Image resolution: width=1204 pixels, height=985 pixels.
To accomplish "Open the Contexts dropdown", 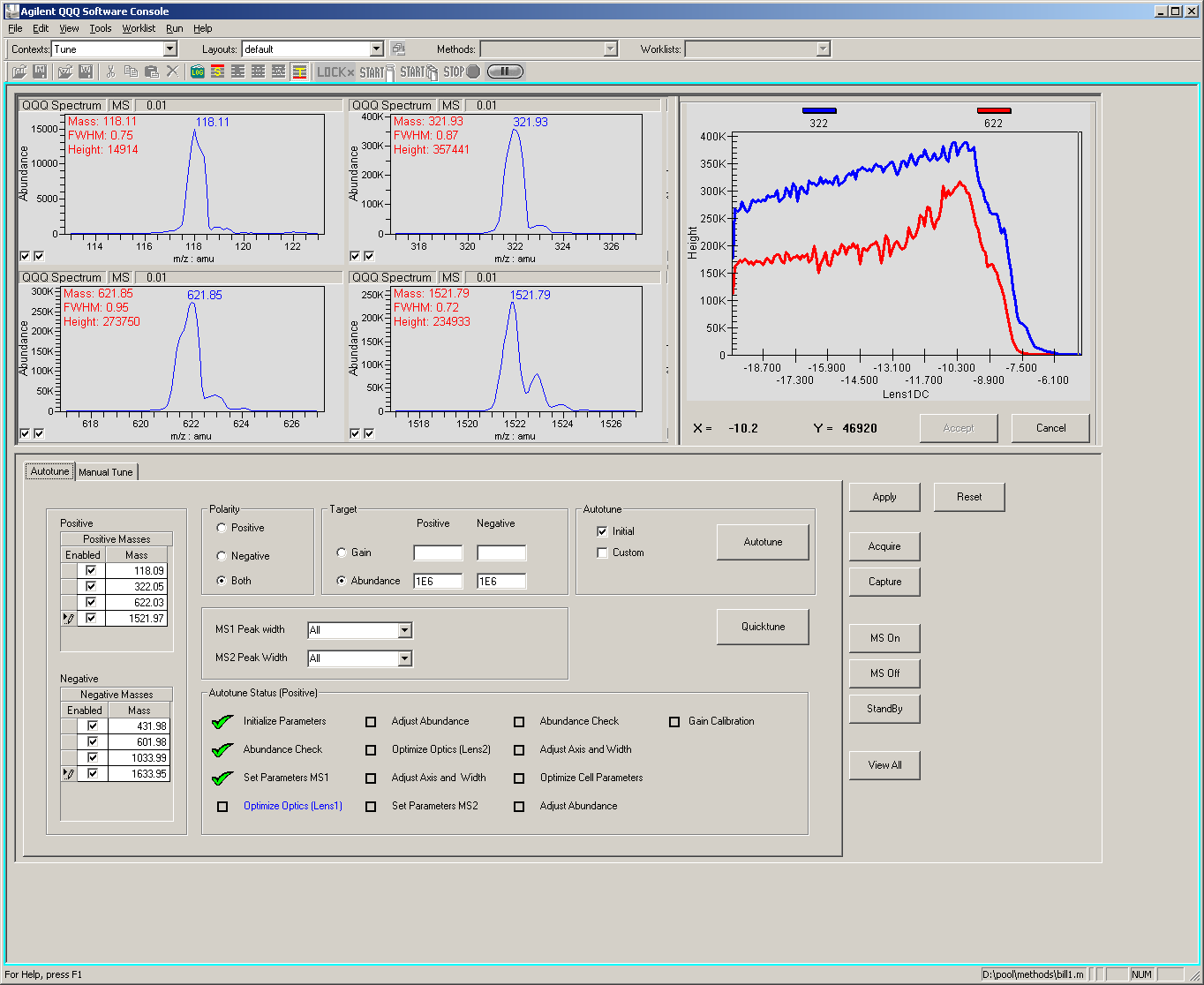I will [170, 49].
